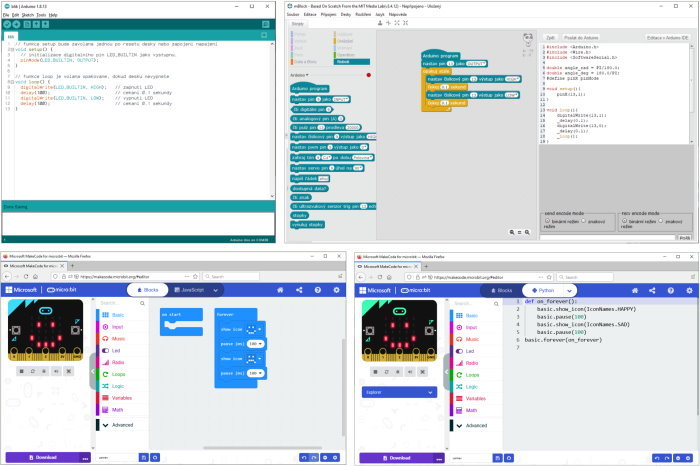
Task: Open the Help icon in left MakeCode window
Action: pyautogui.click(x=317, y=290)
